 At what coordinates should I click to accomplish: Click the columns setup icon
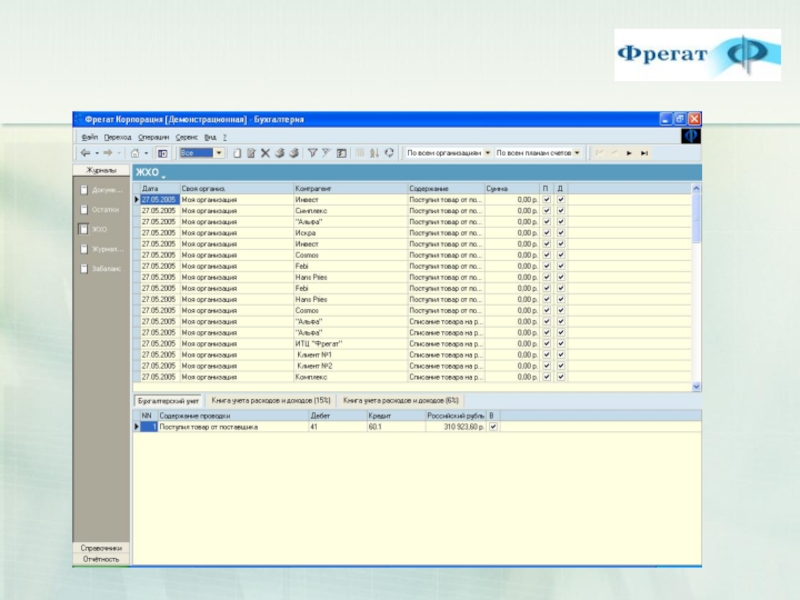pos(360,153)
